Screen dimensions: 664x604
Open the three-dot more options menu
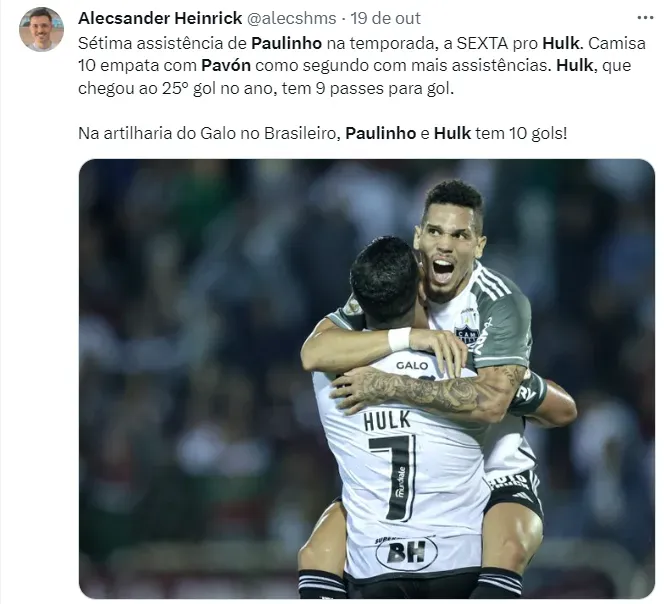pos(645,18)
